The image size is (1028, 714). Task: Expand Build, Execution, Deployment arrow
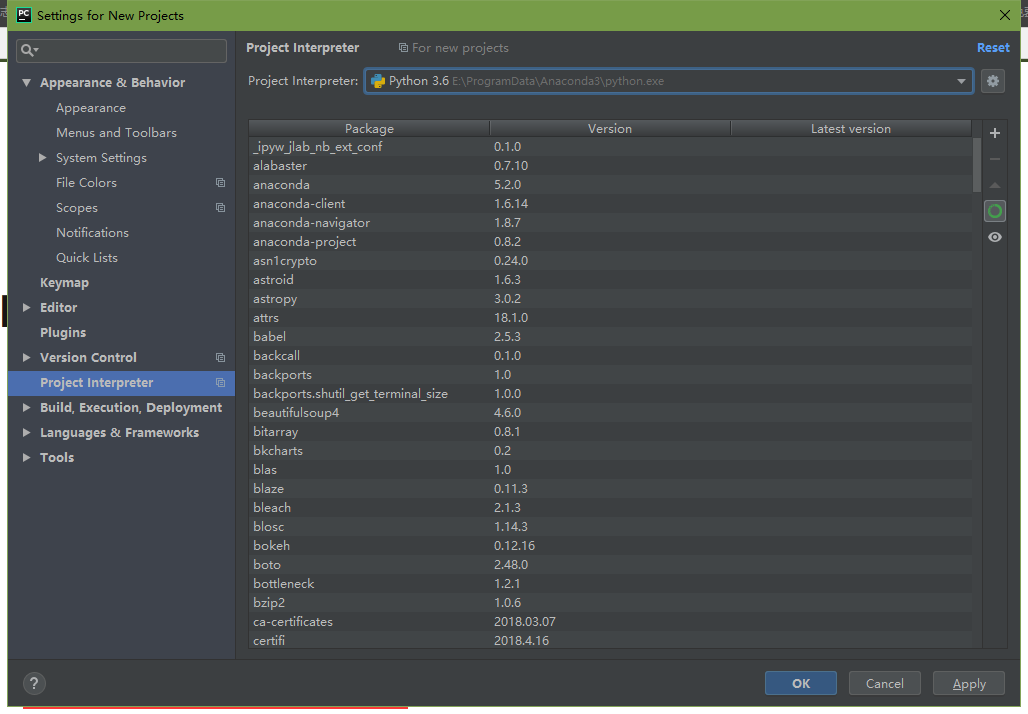coord(26,407)
